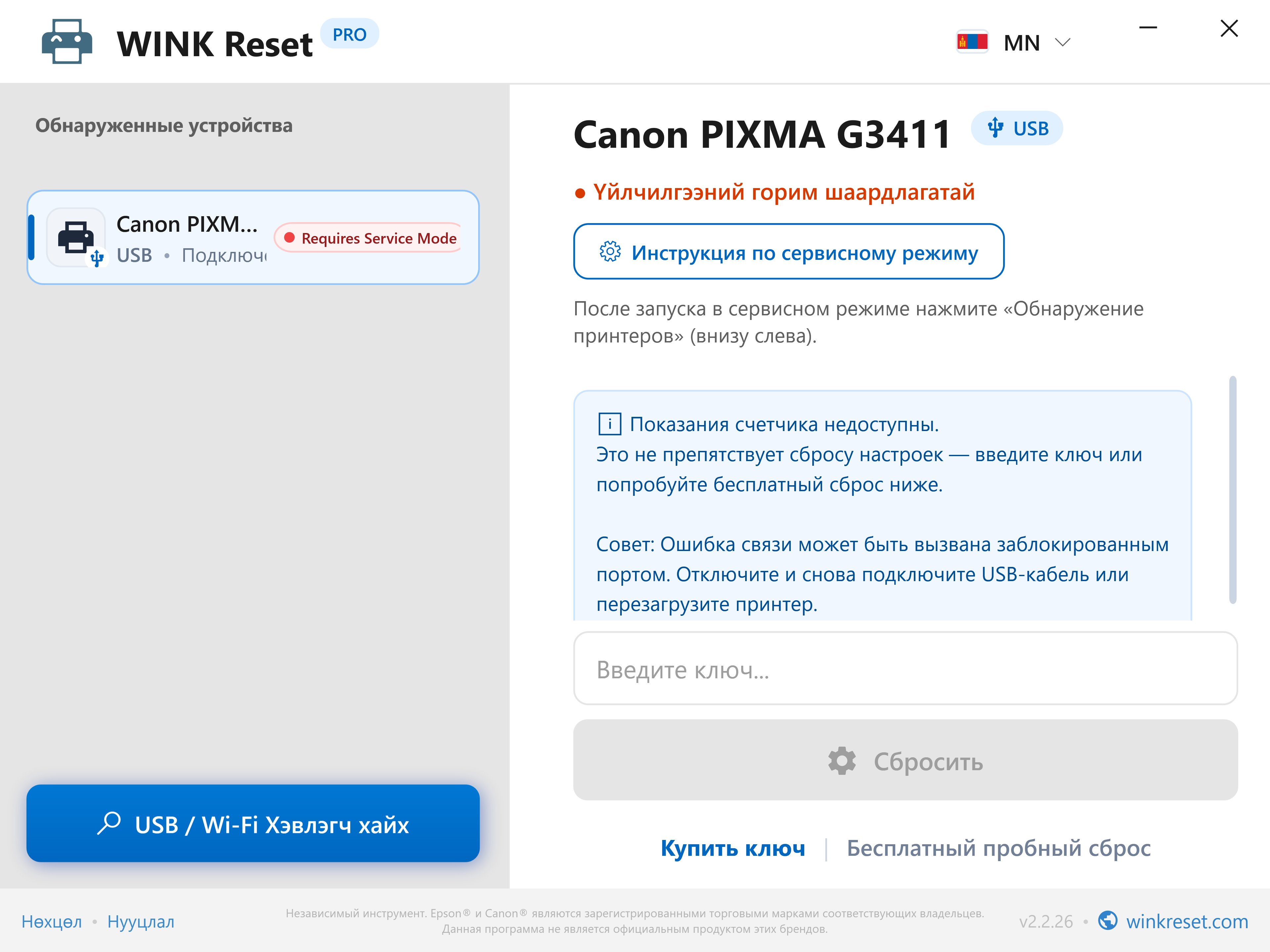Viewport: 1270px width, 952px height.
Task: Open the Купить ключ link
Action: click(733, 848)
